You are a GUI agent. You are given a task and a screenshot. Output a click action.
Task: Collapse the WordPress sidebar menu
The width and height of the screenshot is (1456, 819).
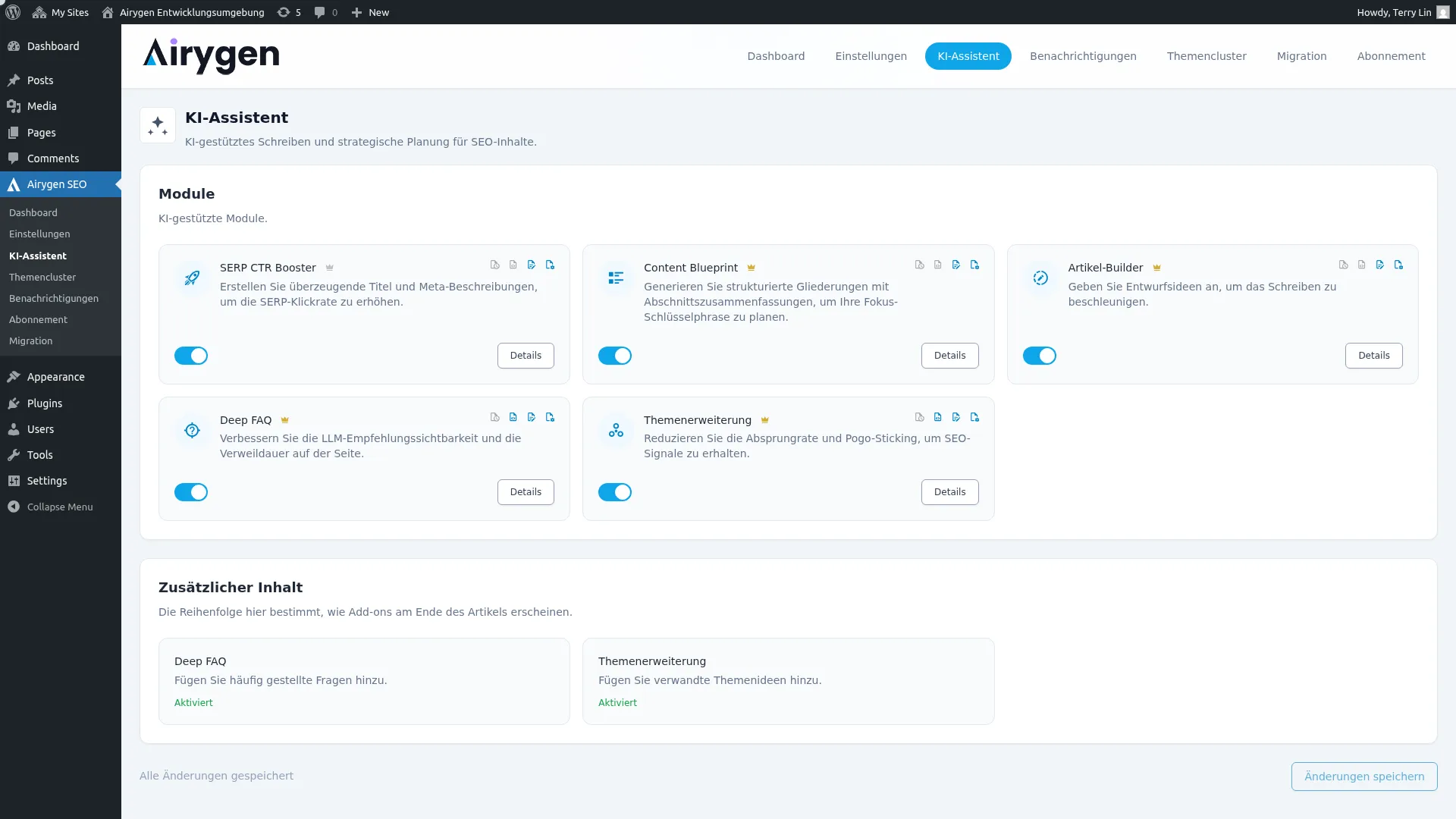point(61,507)
